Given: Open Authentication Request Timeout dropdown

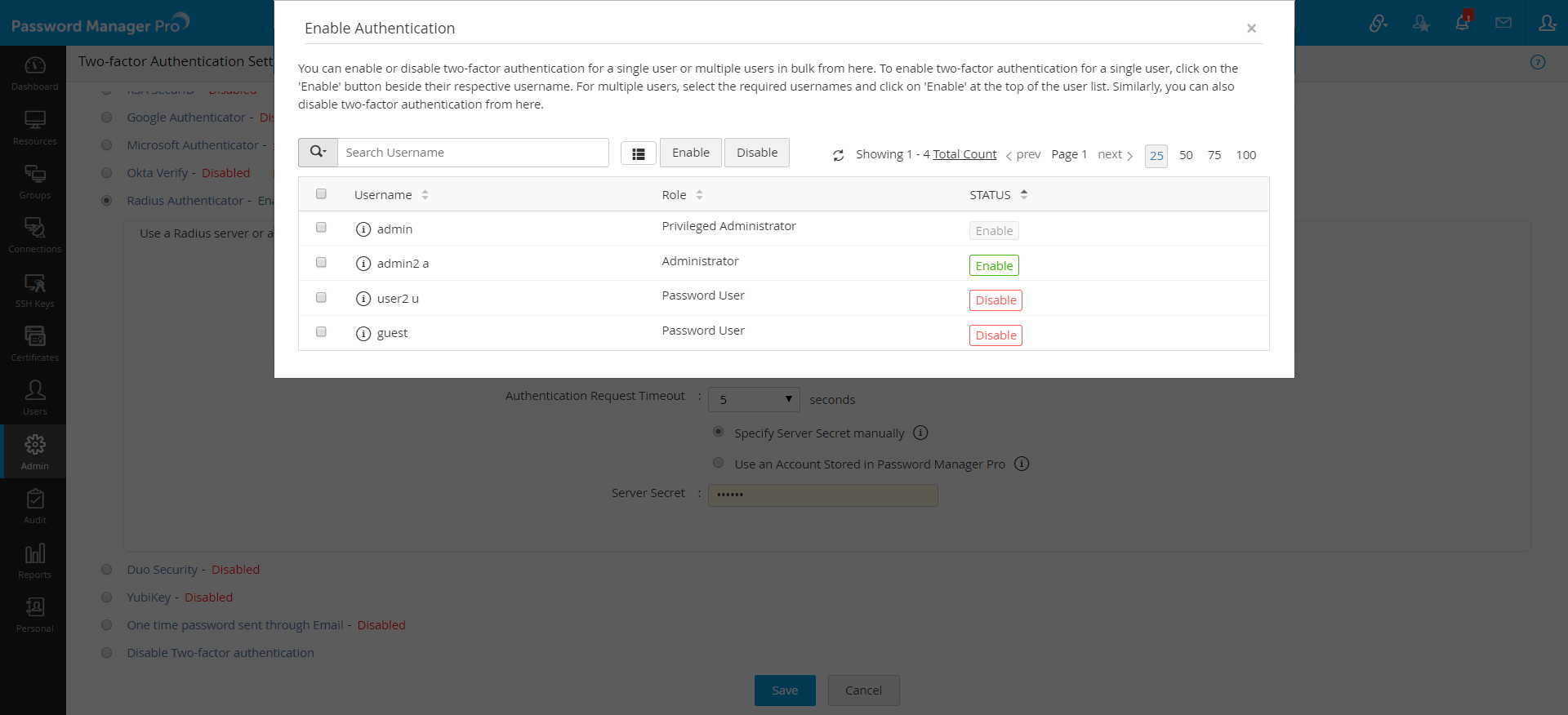Looking at the screenshot, I should (754, 399).
